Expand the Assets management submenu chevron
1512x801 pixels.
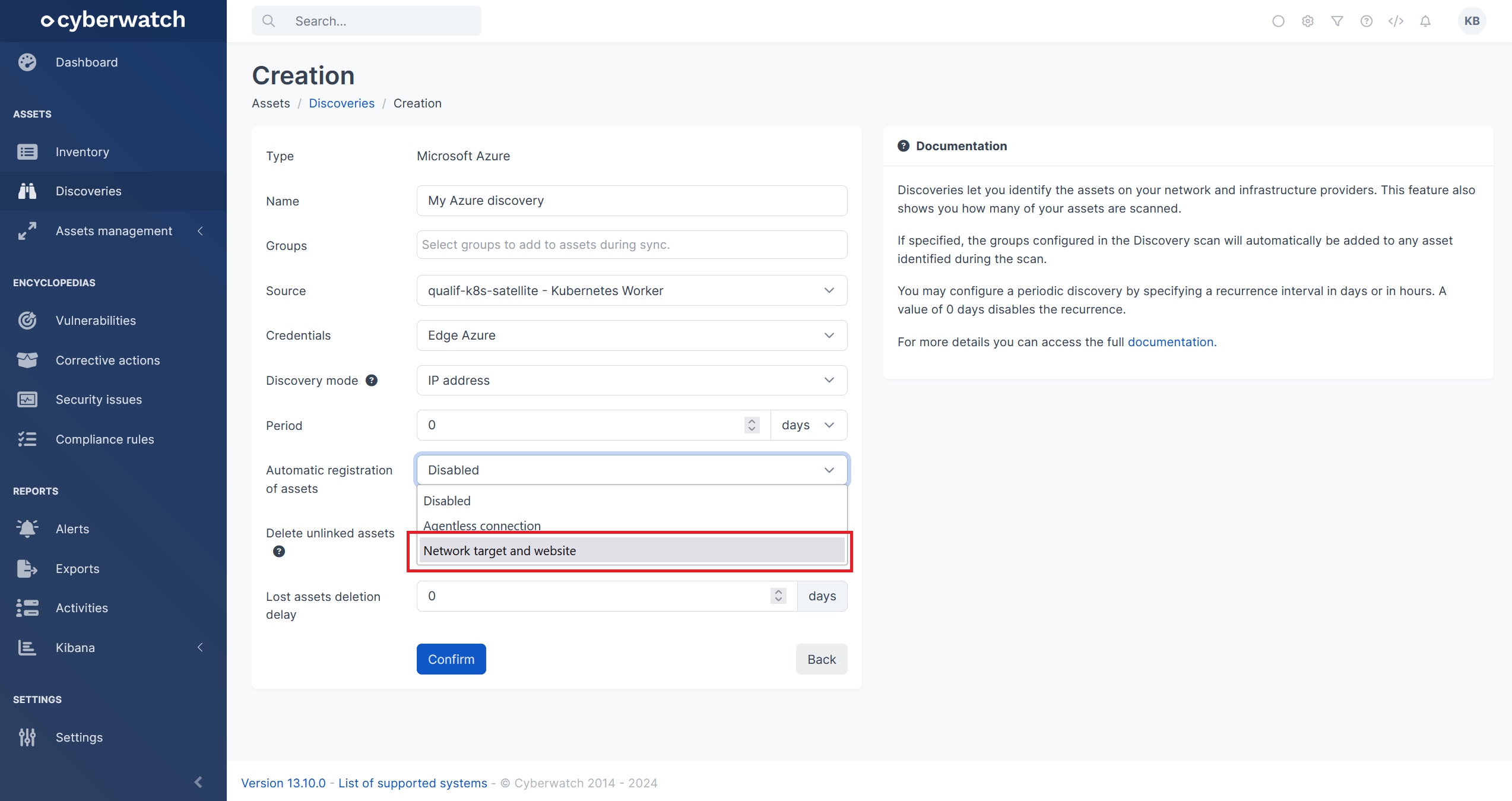click(x=200, y=231)
